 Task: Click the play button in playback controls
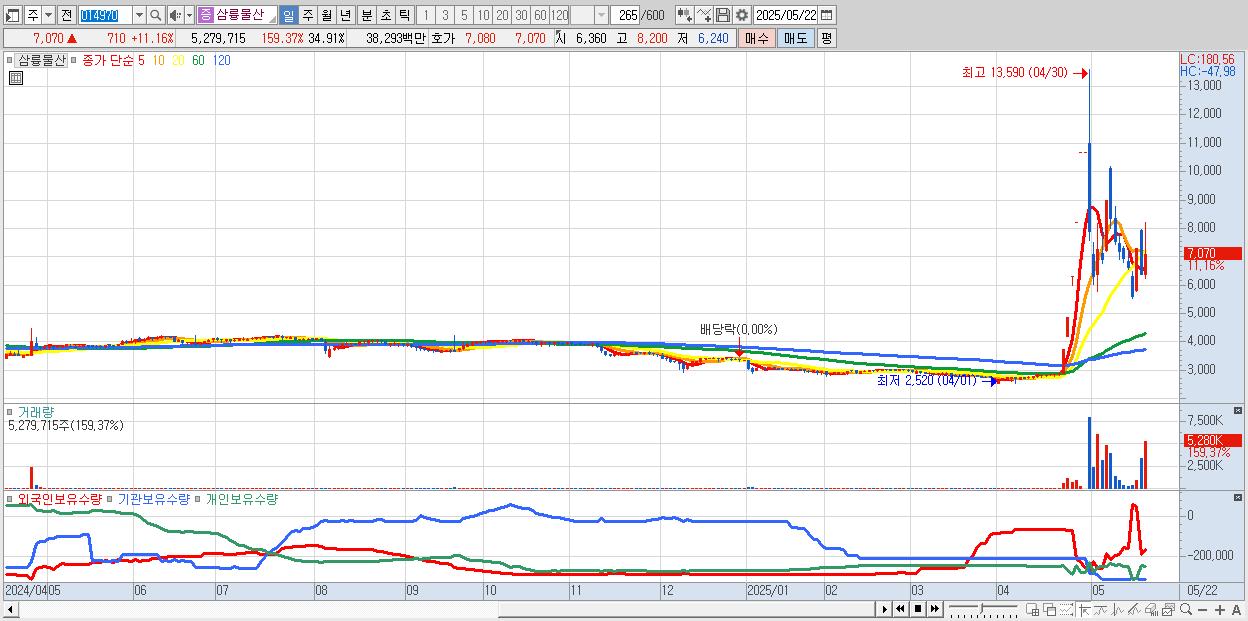pyautogui.click(x=884, y=609)
